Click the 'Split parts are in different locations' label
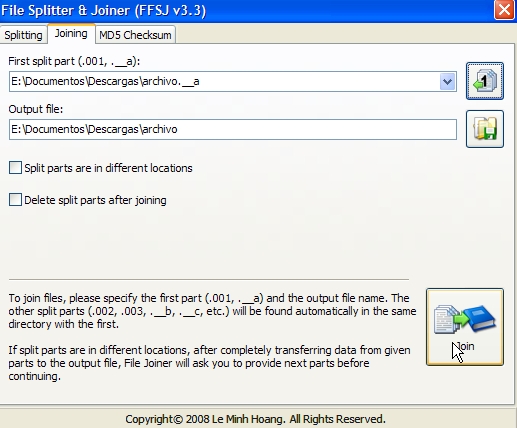Image resolution: width=517 pixels, height=428 pixels. pyautogui.click(x=108, y=168)
